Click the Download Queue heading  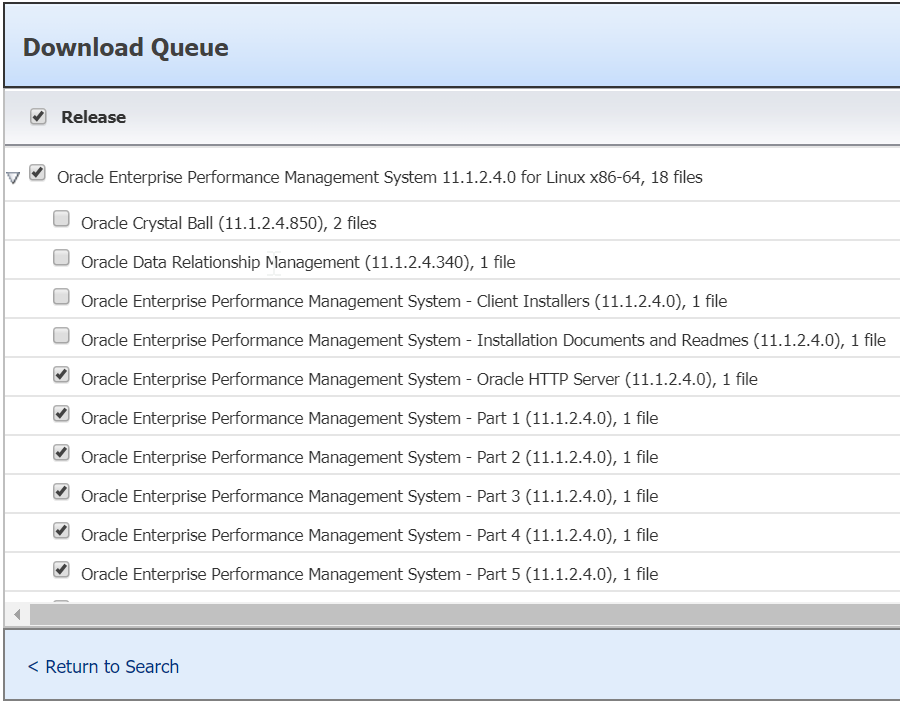tap(126, 48)
